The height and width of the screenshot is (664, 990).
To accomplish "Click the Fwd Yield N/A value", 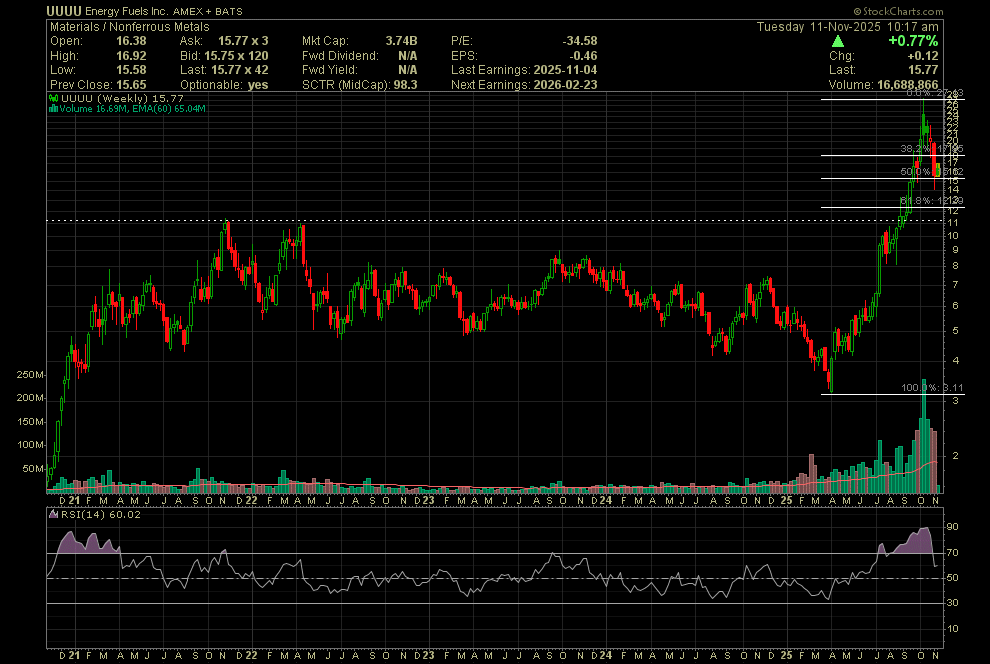I will coord(407,70).
